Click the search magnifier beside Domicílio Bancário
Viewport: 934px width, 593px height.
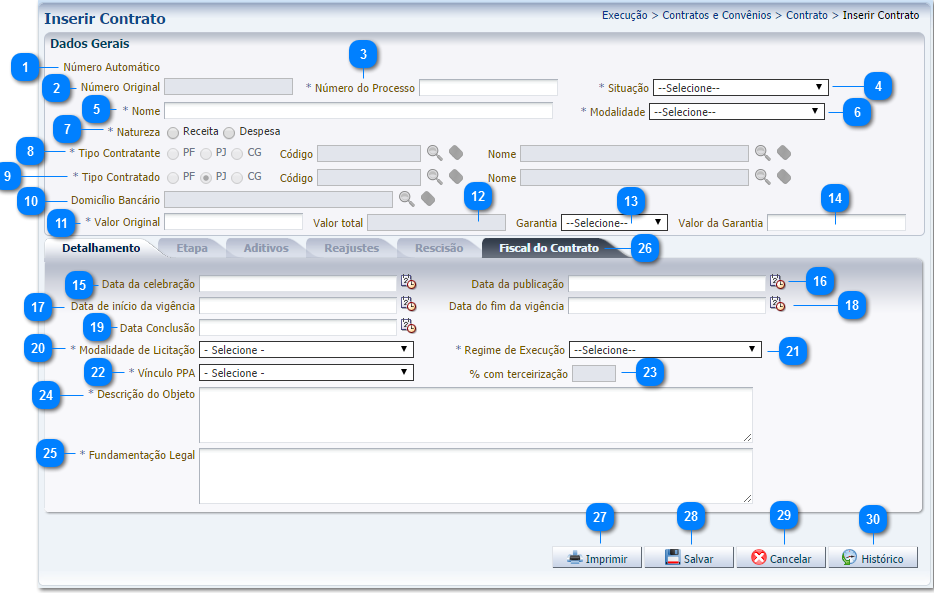coord(406,199)
